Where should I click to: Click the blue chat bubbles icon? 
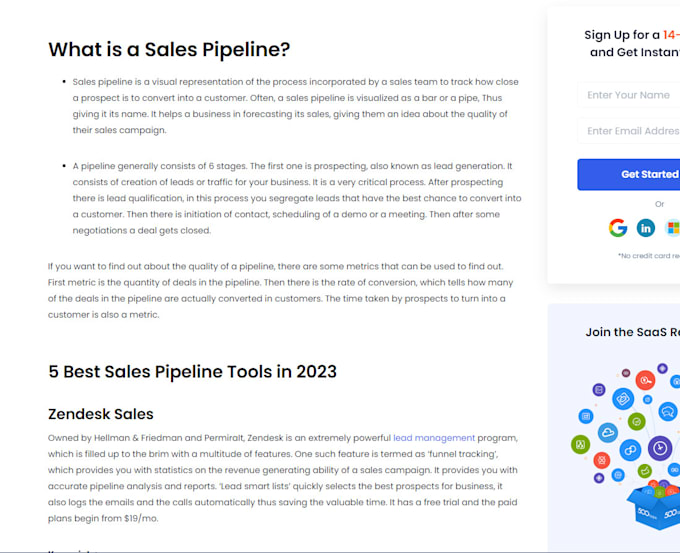point(669,411)
